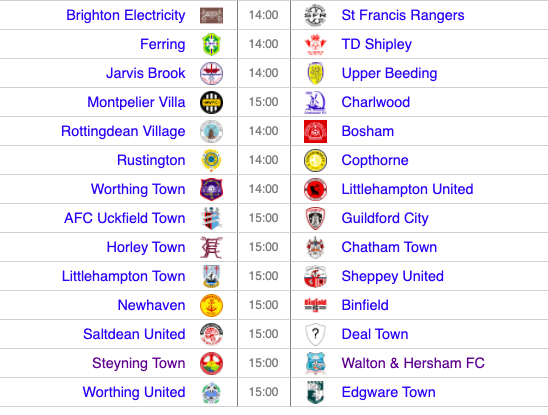Screen dimensions: 548x415
Task: Click the 14:00 kickoff time for Jarvis Brook
Action: point(264,73)
